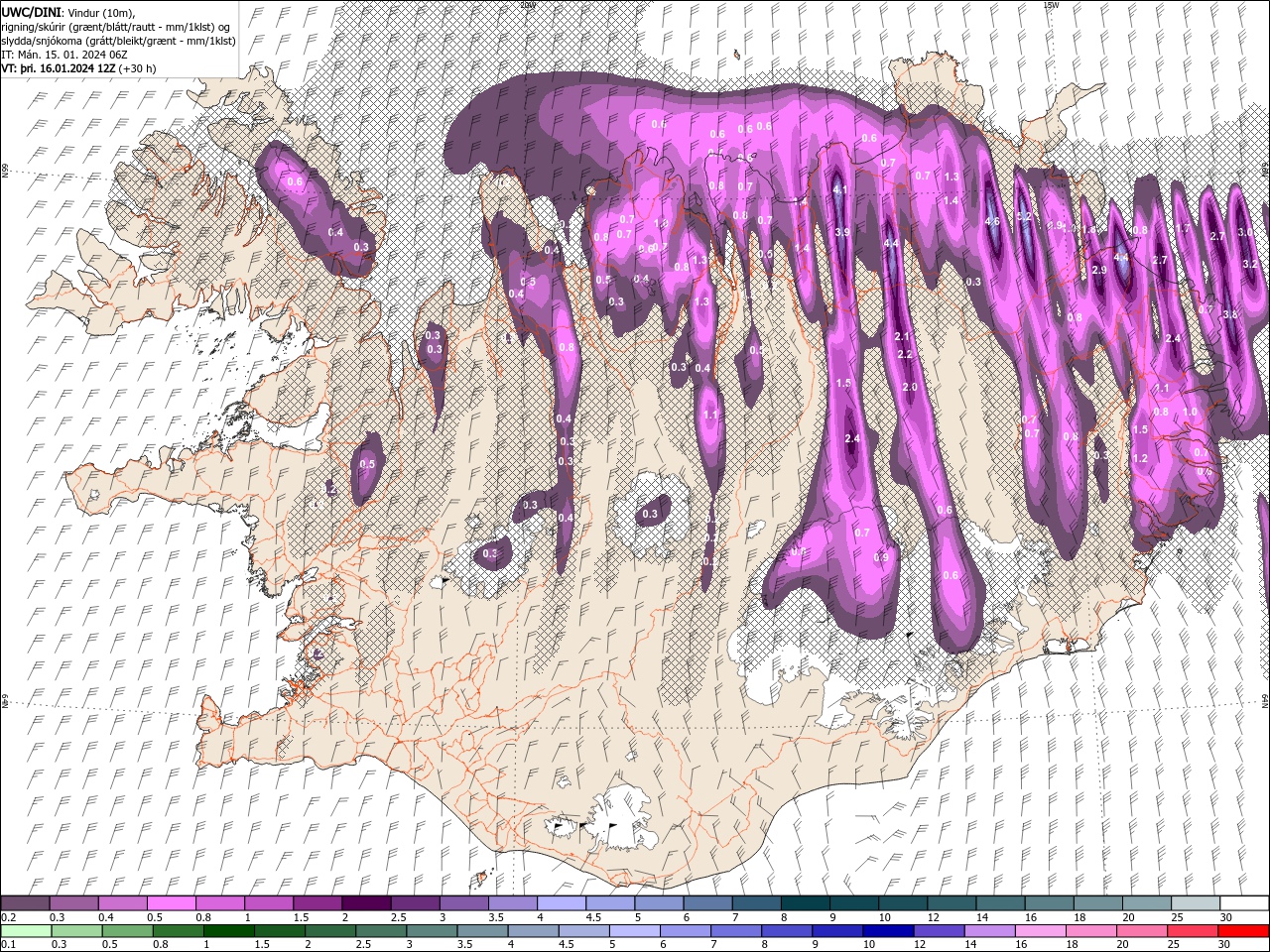Viewport: 1270px width, 952px height.
Task: Select the lower legend green swatch labeled 0.8
Action: [x=179, y=931]
